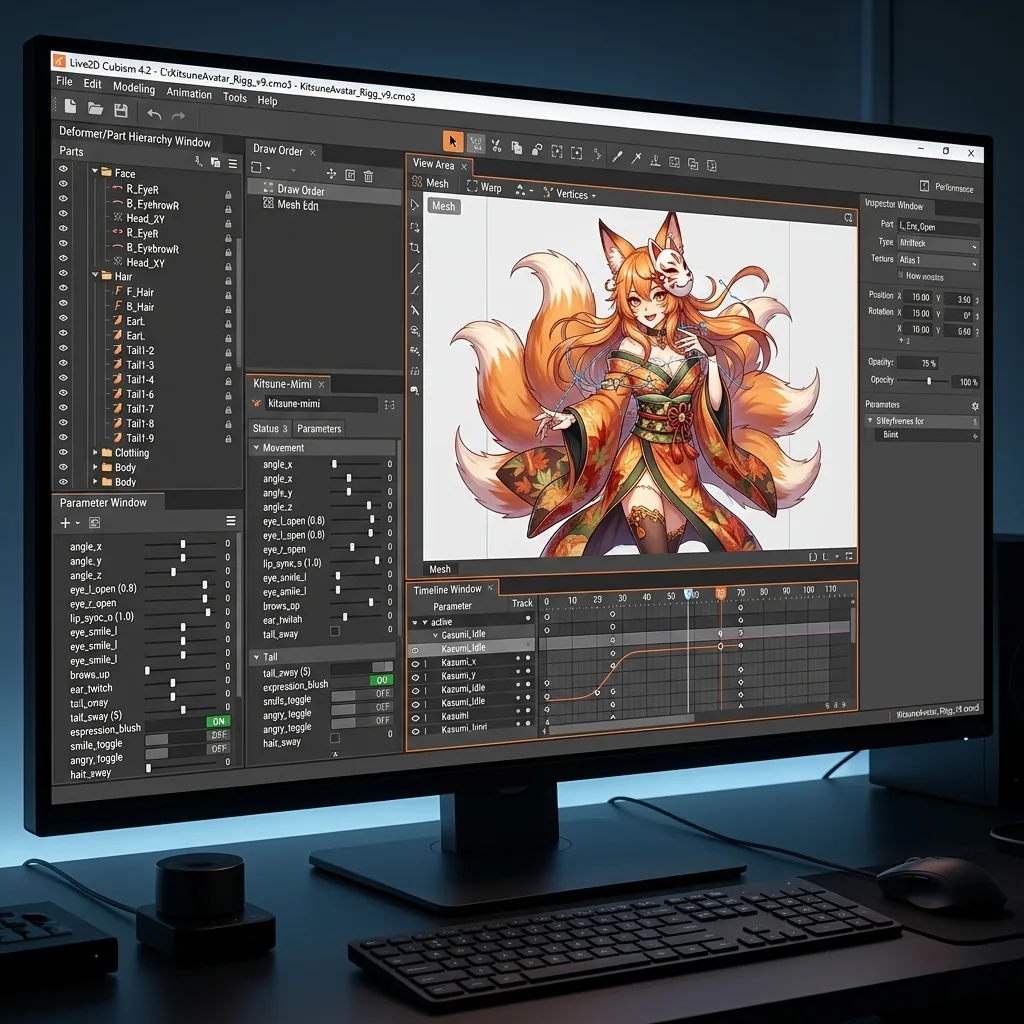The width and height of the screenshot is (1024, 1024).
Task: Collapse the Tail parameter group
Action: point(257,656)
